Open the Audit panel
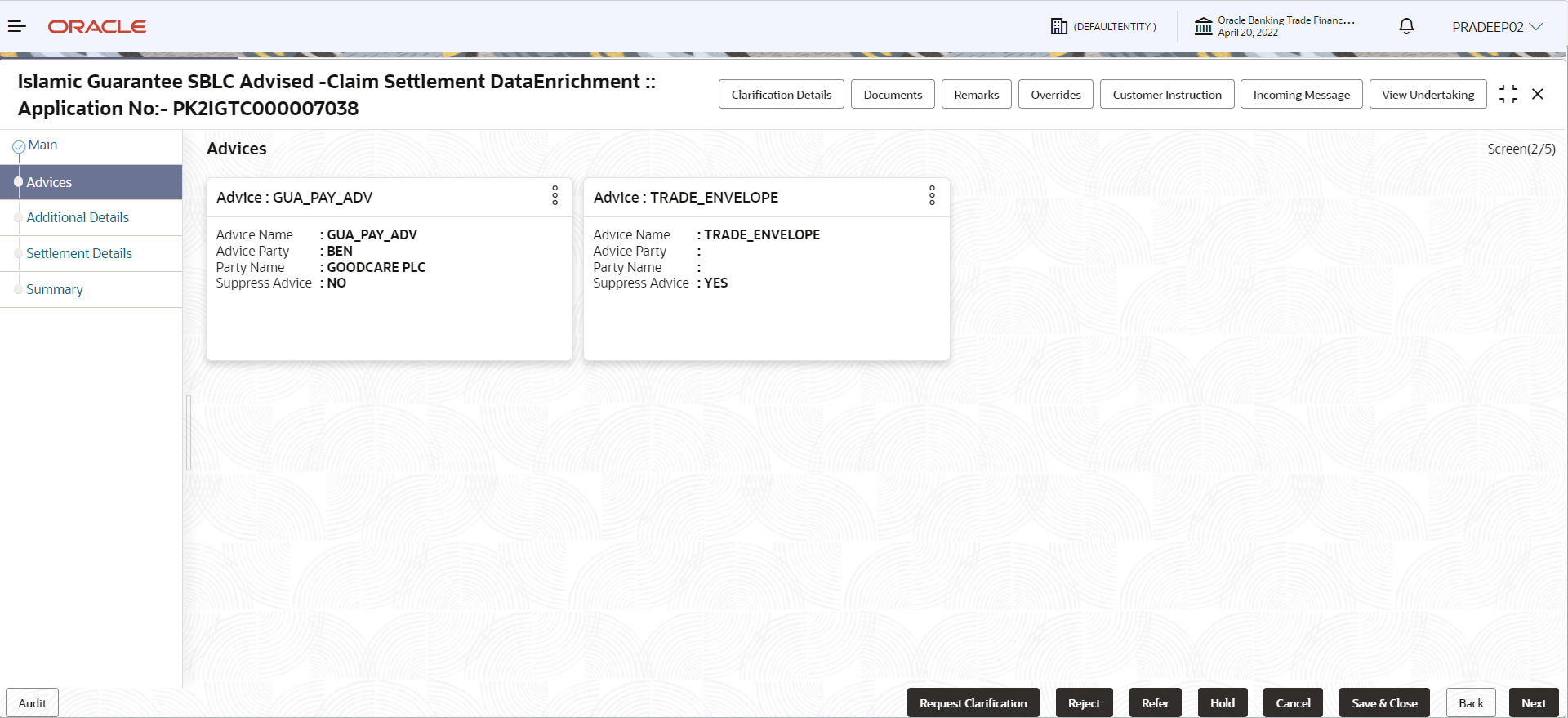1568x718 pixels. pyautogui.click(x=33, y=702)
